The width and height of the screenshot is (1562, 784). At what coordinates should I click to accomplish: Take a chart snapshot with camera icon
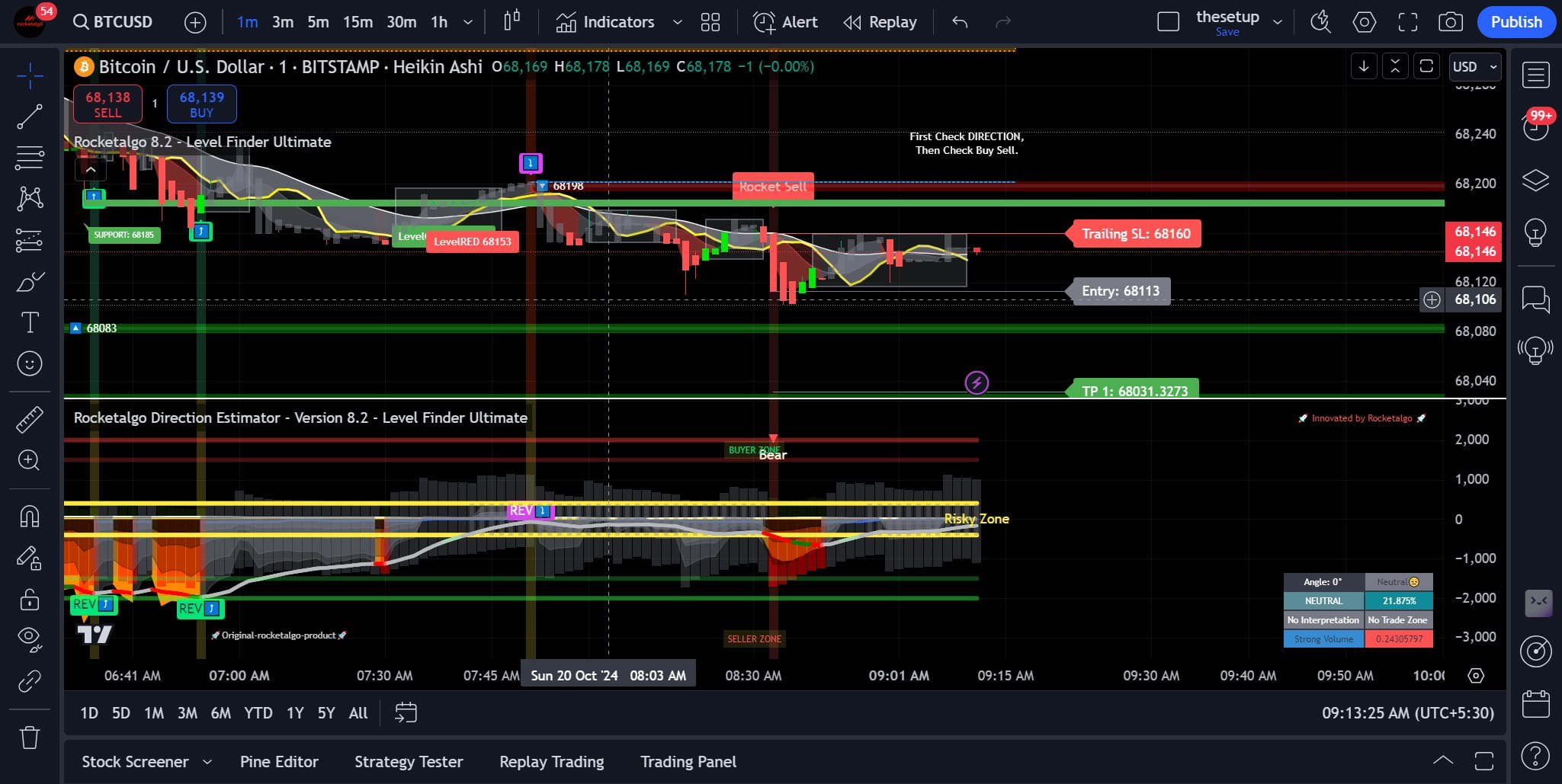pos(1450,22)
